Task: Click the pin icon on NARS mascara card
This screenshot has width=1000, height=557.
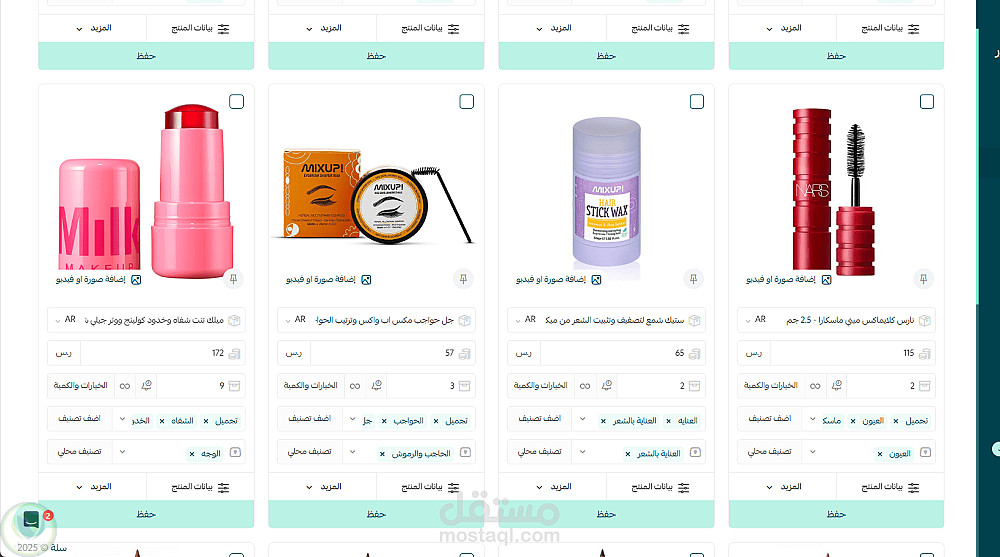Action: [x=923, y=279]
